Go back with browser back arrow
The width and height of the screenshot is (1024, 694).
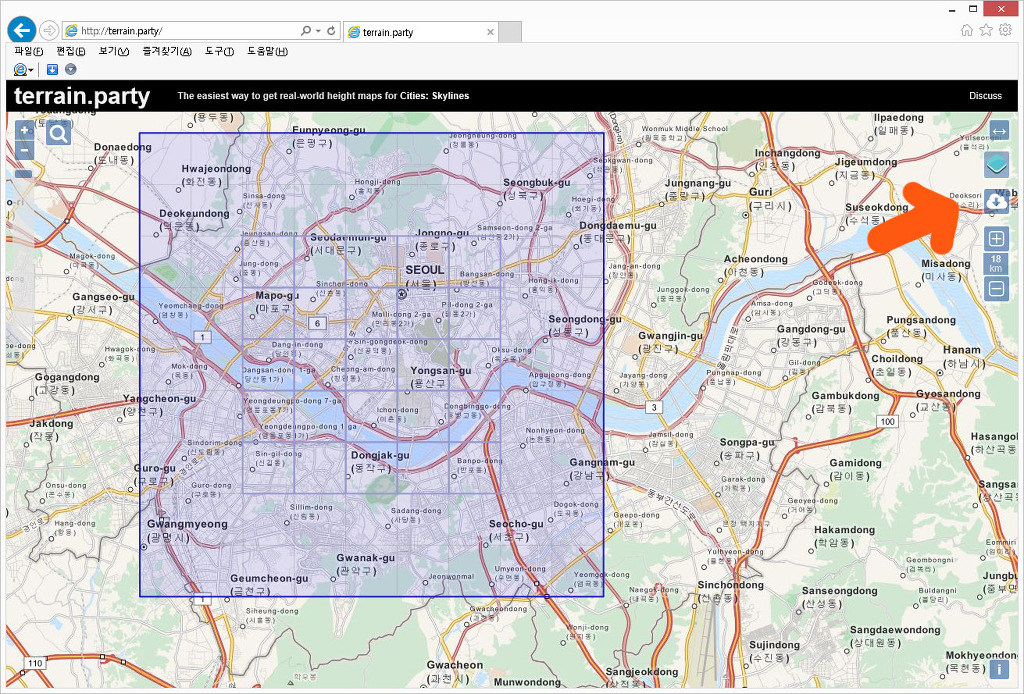point(21,30)
